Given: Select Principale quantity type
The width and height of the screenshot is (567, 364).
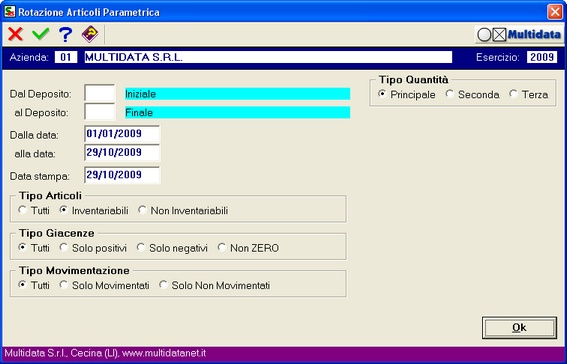Looking at the screenshot, I should click(406, 95).
